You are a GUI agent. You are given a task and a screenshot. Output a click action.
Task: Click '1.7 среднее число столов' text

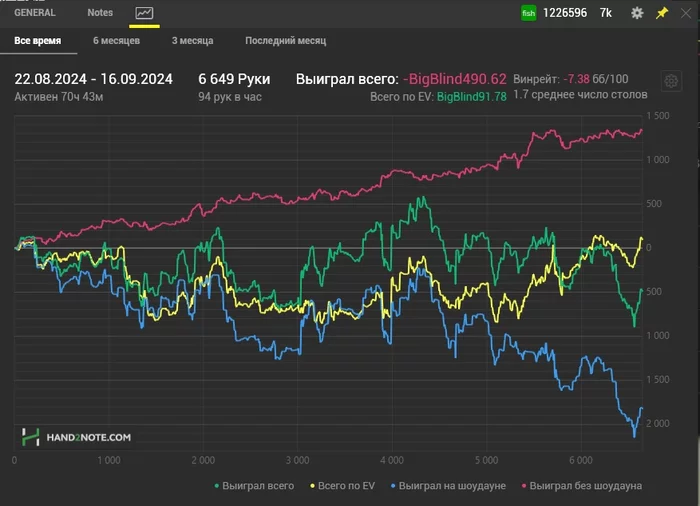click(x=580, y=95)
